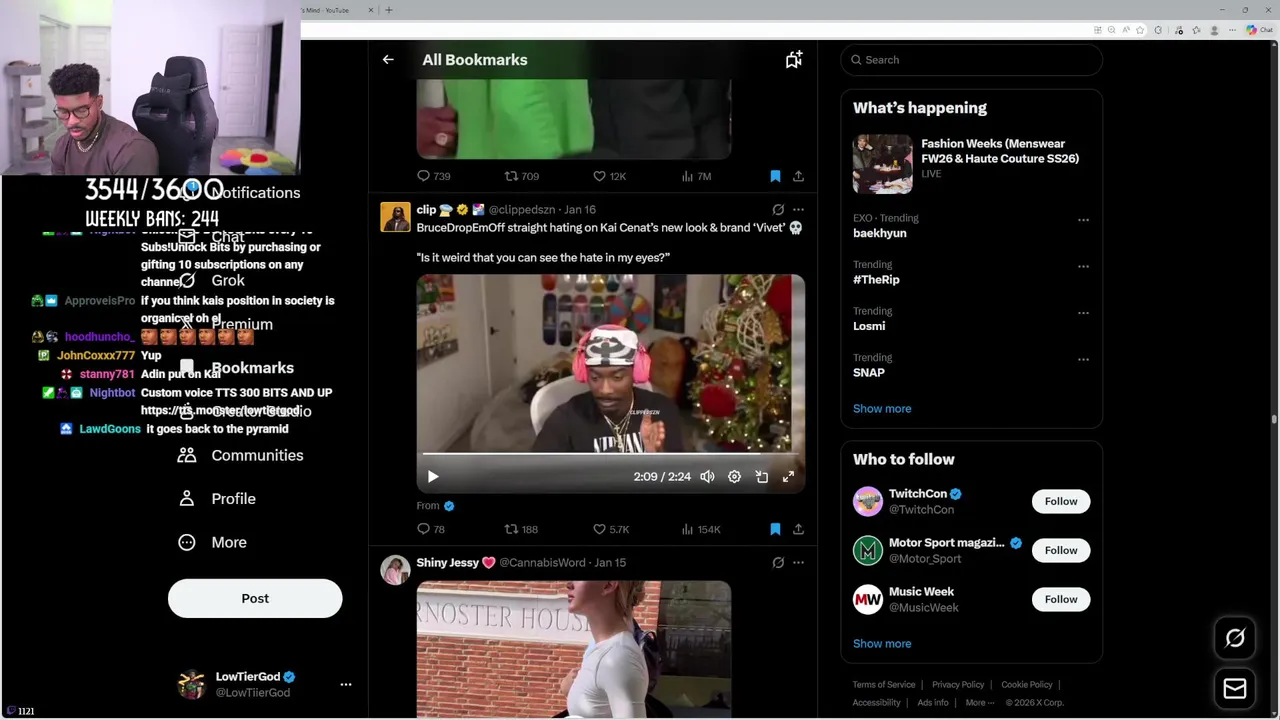The image size is (1280, 720).
Task: Close the YouTube browser tab
Action: pyautogui.click(x=371, y=10)
